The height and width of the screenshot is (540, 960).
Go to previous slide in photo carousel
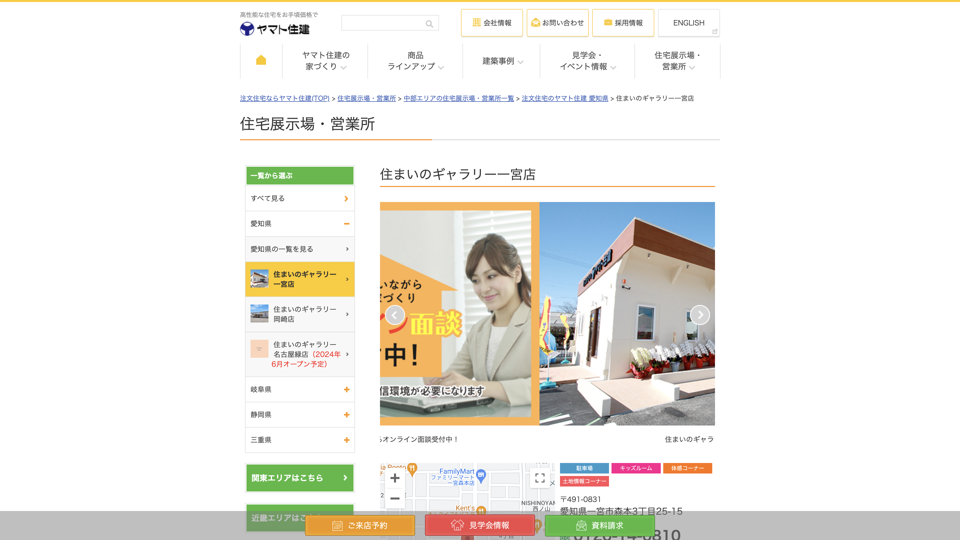tap(395, 315)
